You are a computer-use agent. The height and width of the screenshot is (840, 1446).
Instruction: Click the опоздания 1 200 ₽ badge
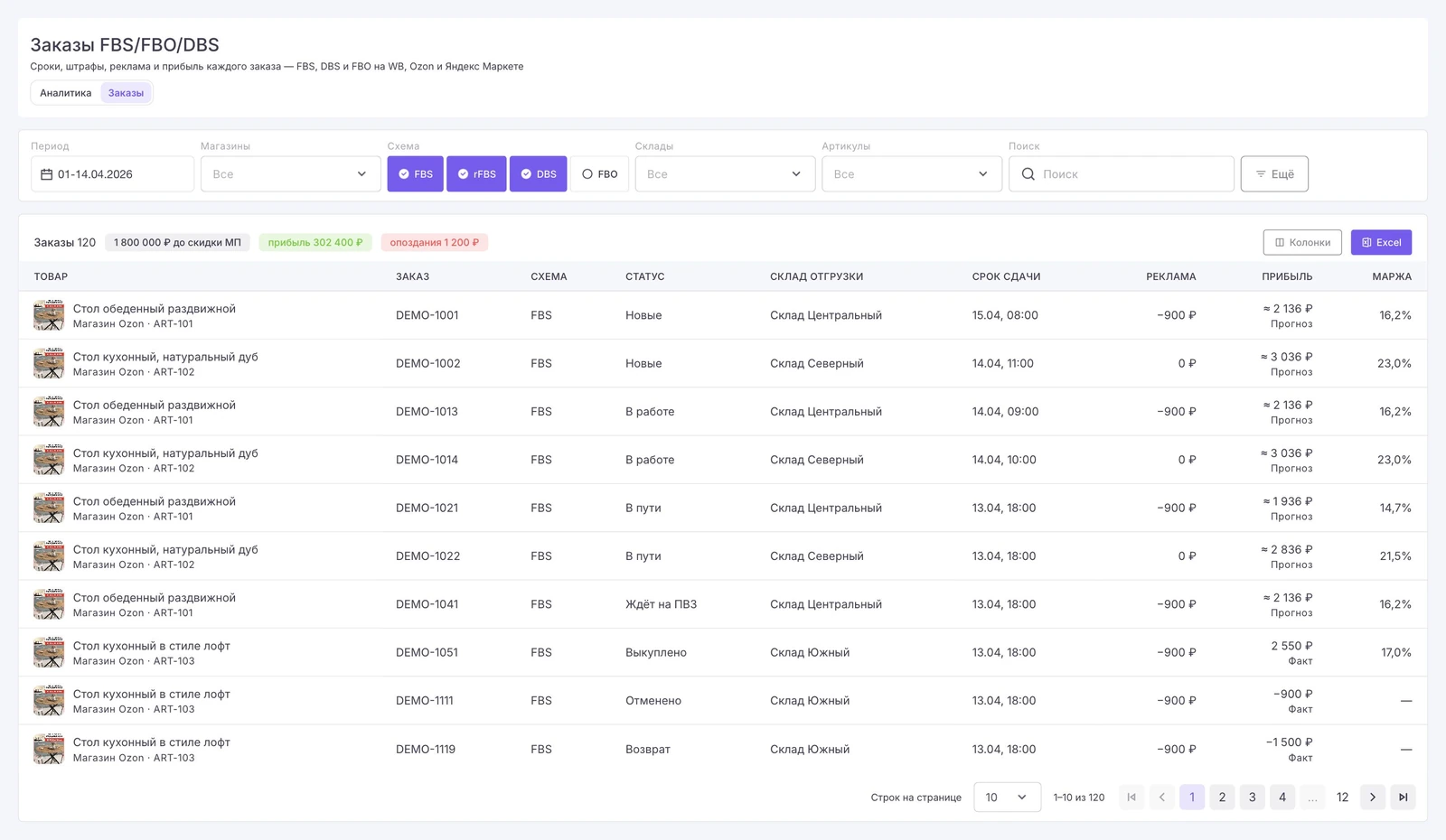click(435, 242)
